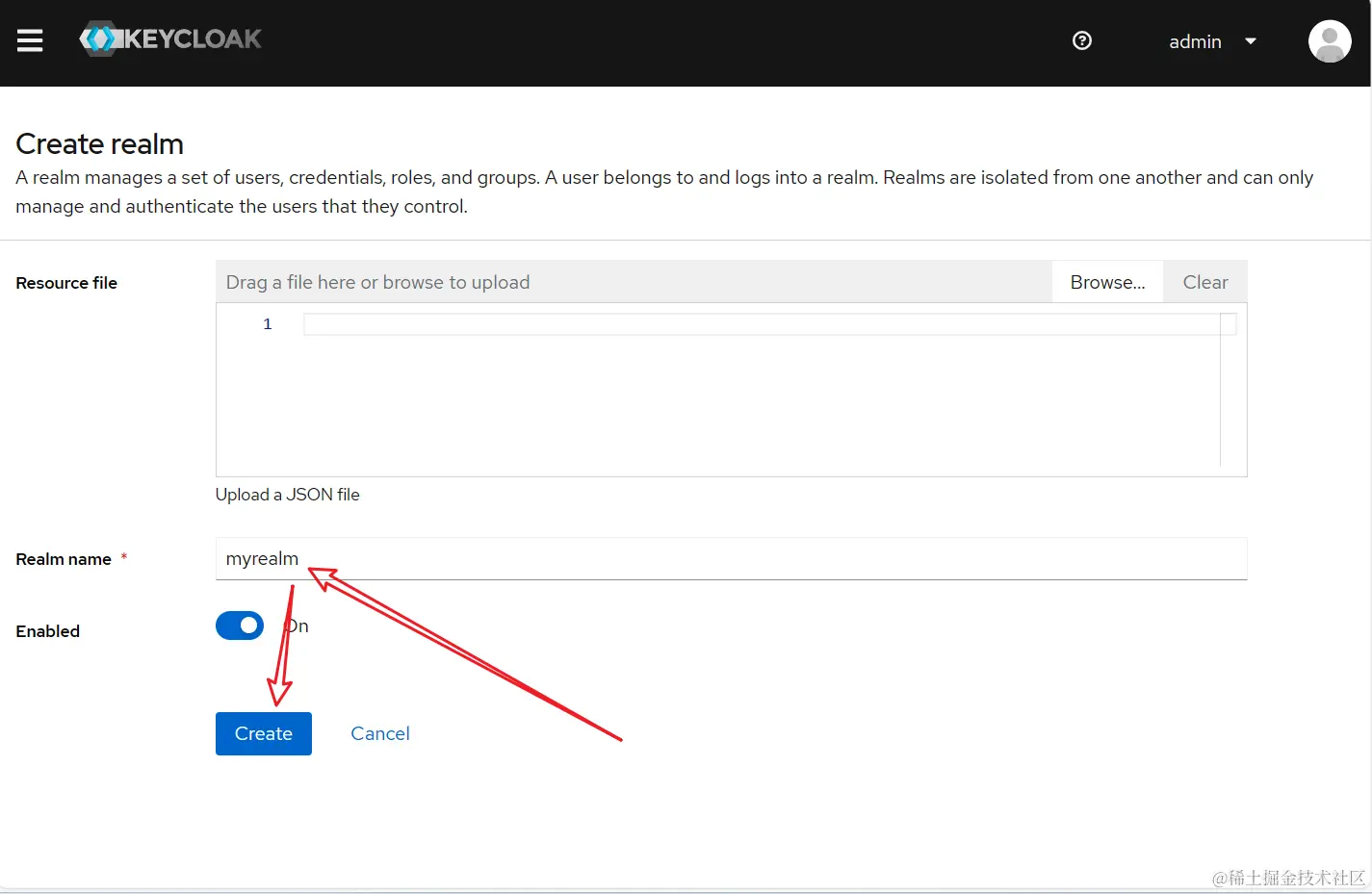Screen dimensions: 1372x894
Task: Click the Resource file label
Action: 66,283
